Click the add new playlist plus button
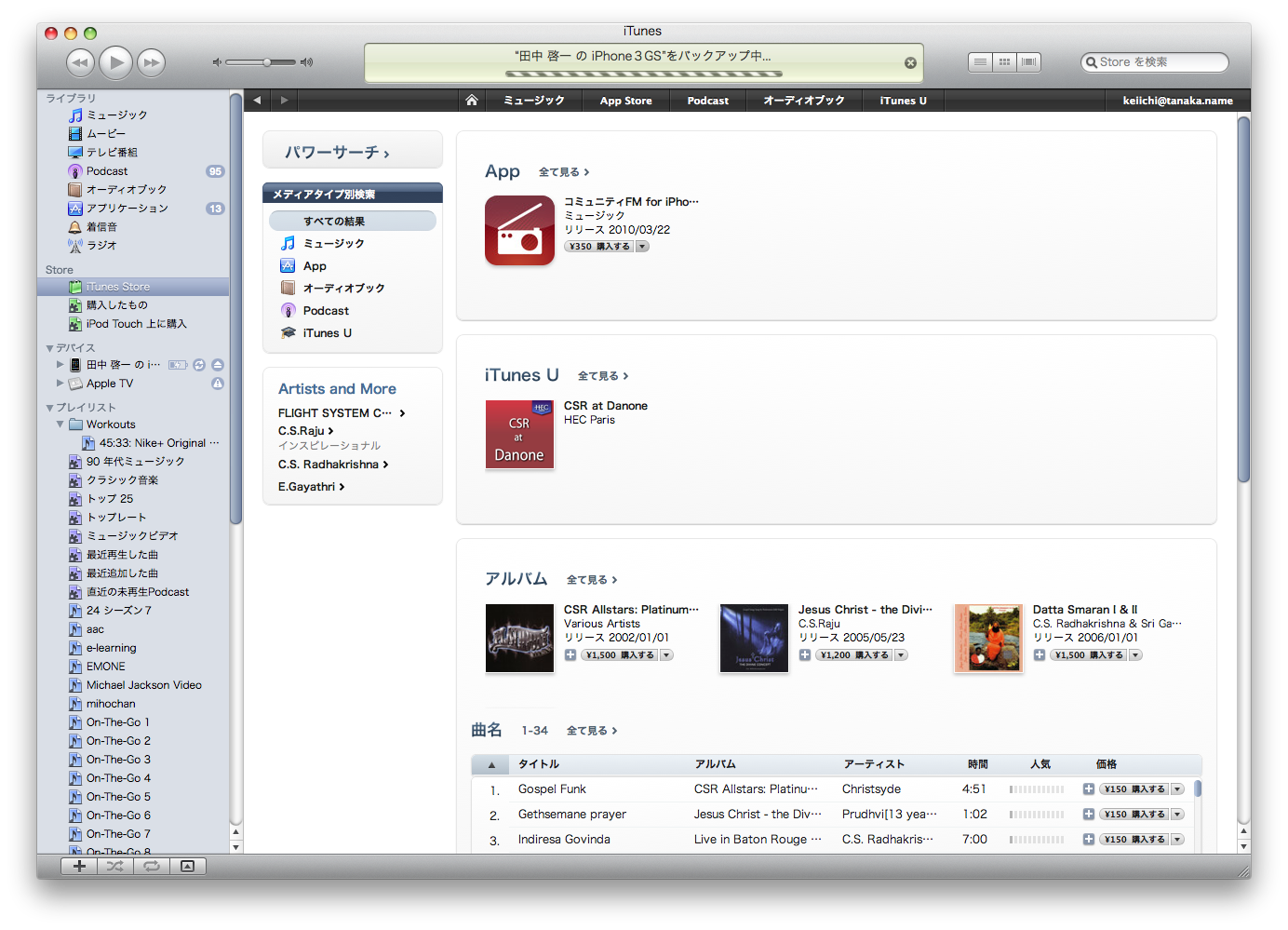1288x930 pixels. click(79, 866)
